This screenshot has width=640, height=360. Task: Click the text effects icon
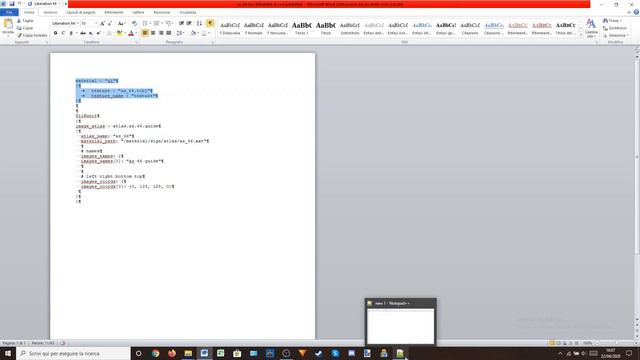(109, 33)
